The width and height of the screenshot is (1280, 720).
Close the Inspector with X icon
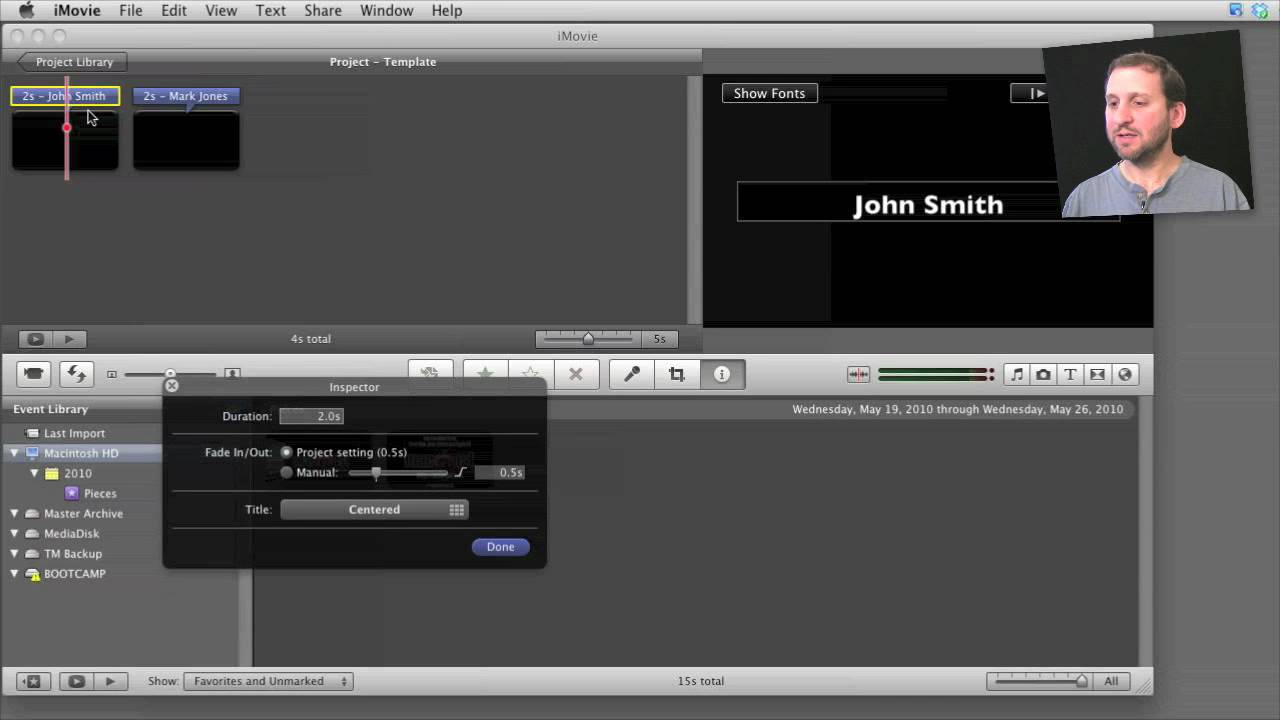pos(172,385)
